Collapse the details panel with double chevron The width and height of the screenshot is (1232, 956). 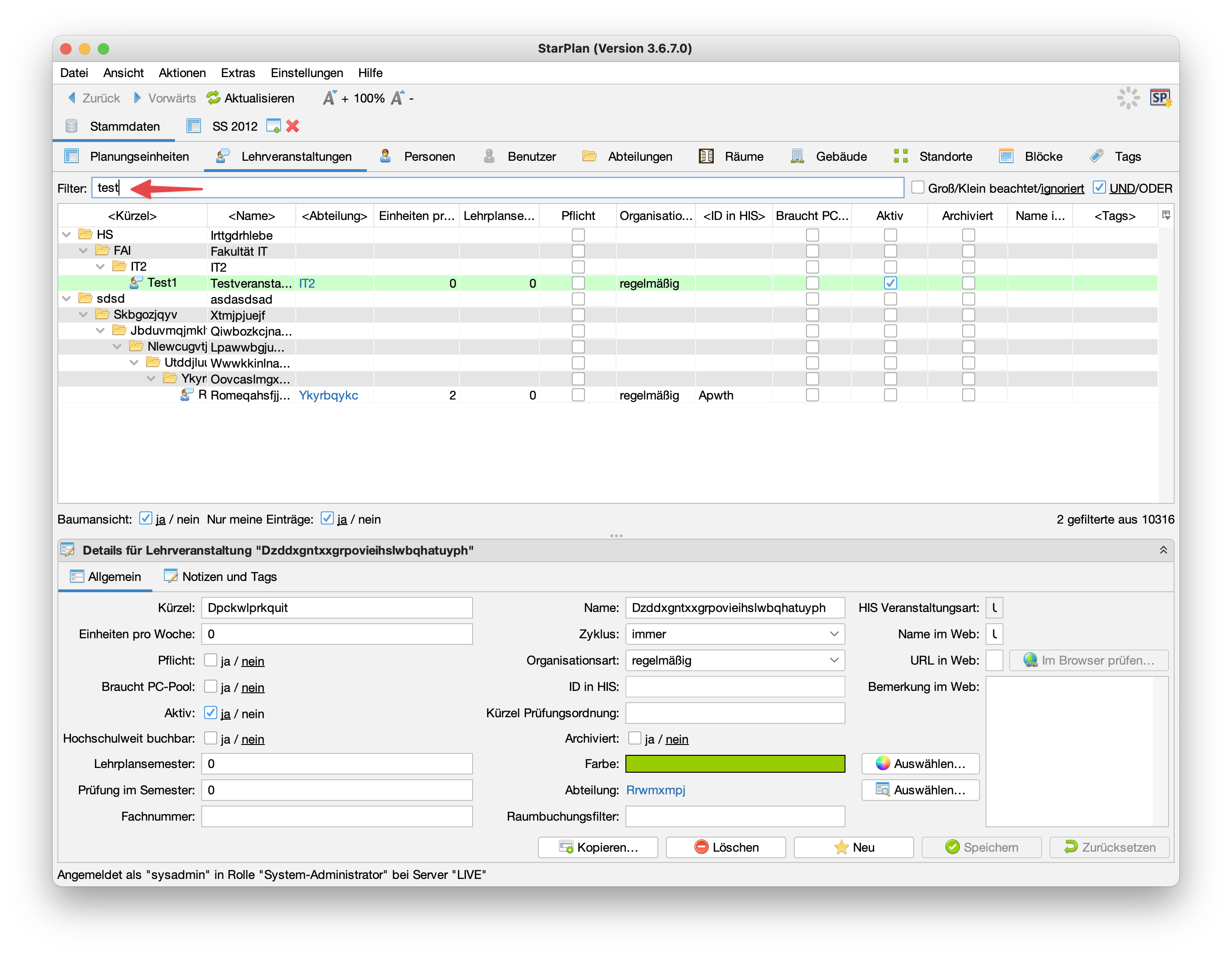[x=1163, y=550]
